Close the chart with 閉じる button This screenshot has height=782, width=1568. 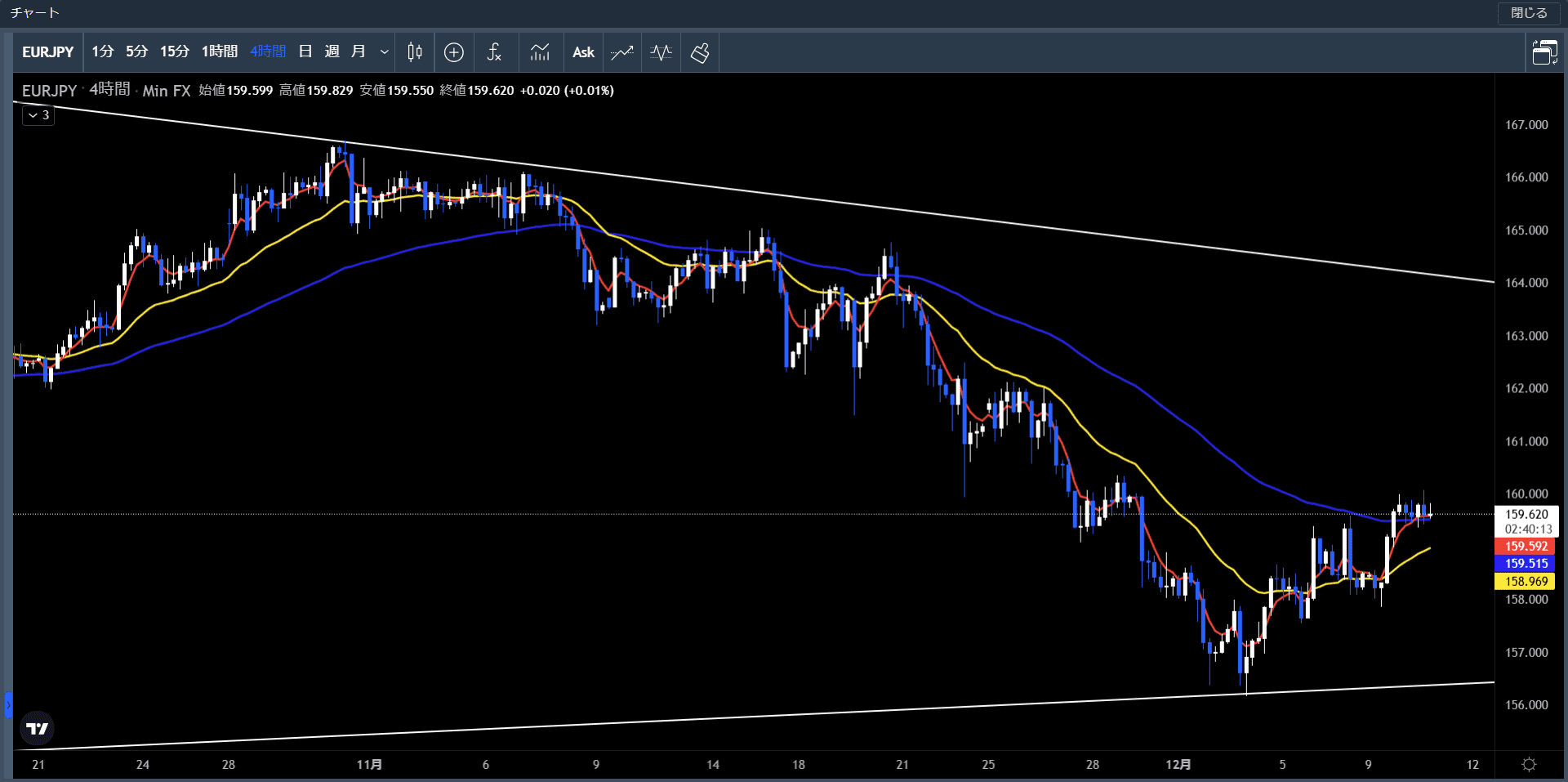click(1529, 13)
